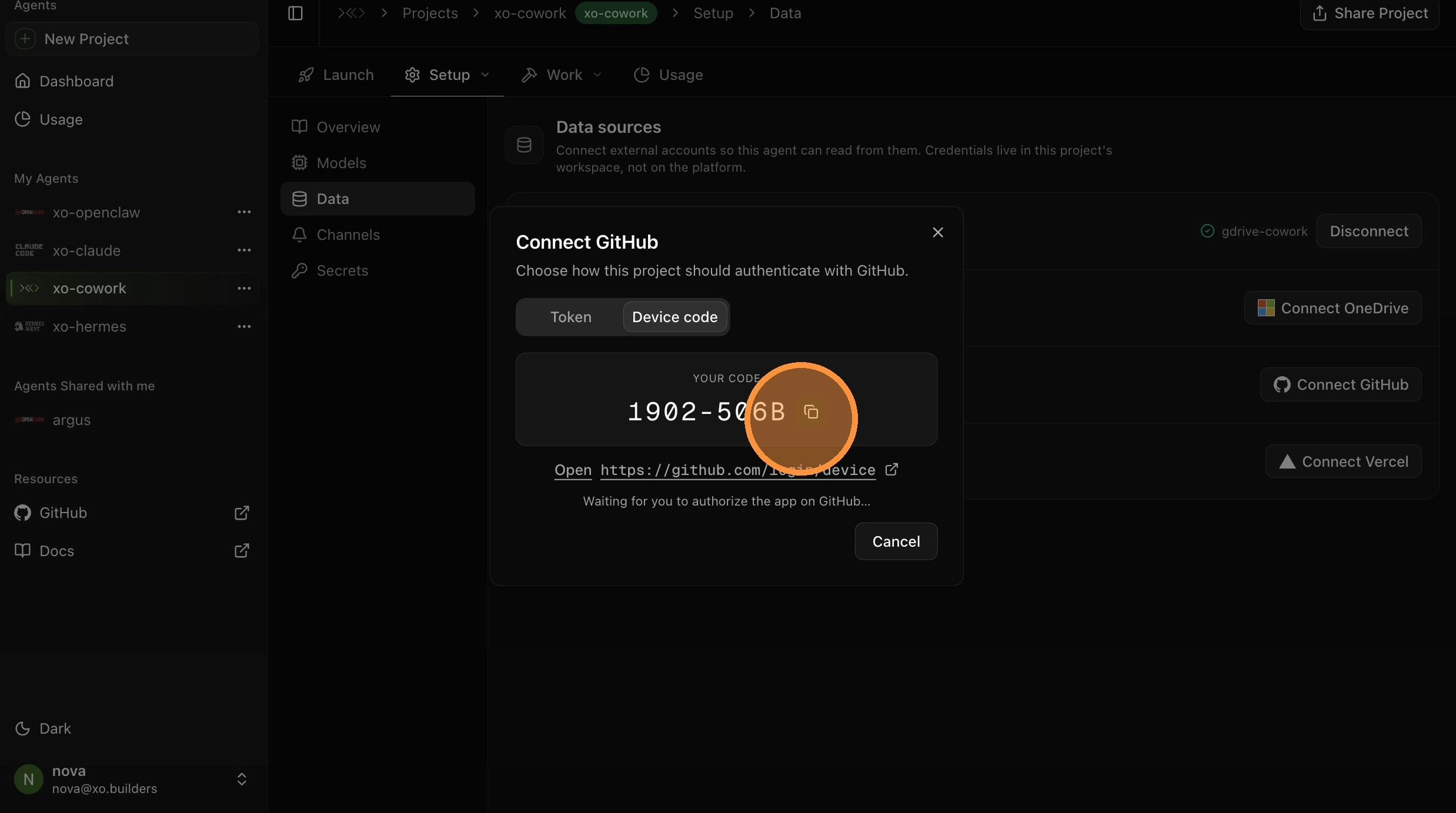This screenshot has height=813, width=1456.
Task: Select the xo-hermes agent
Action: (89, 326)
